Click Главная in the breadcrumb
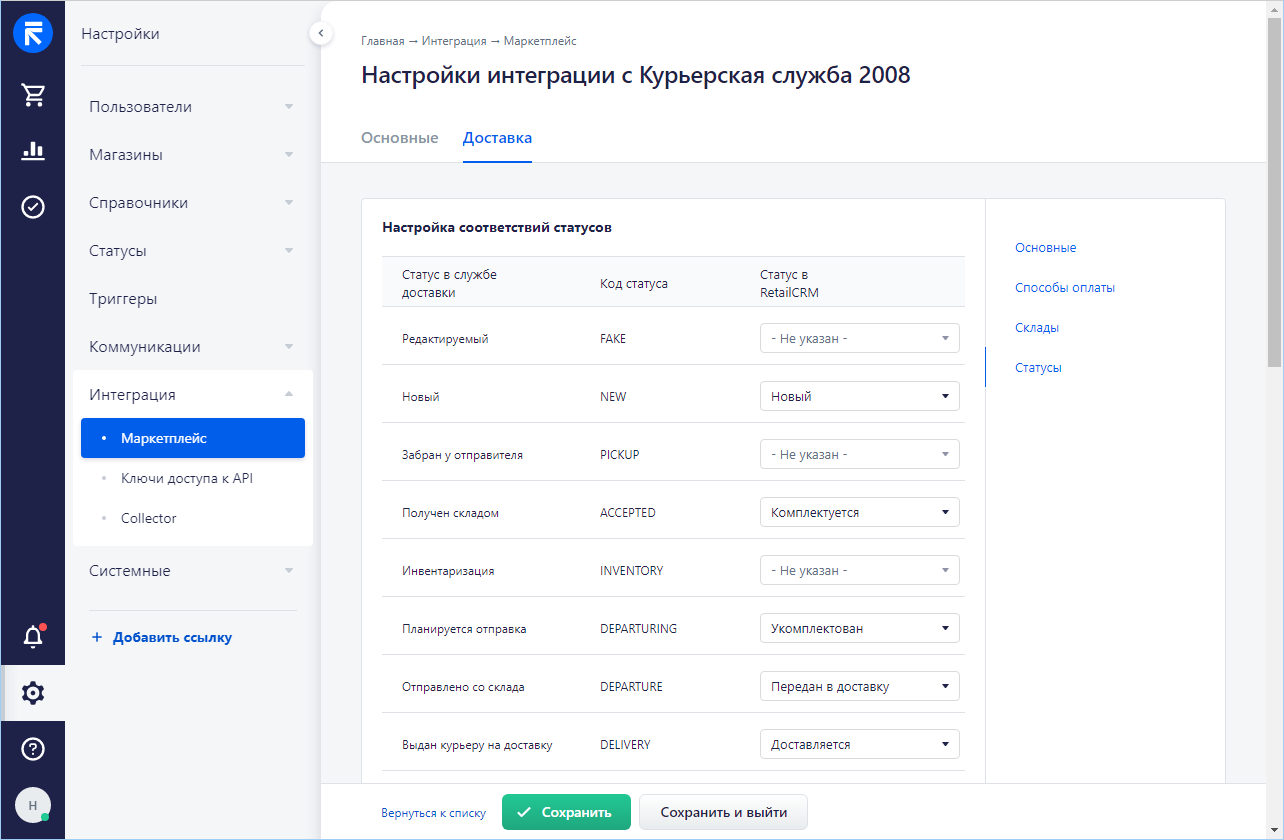This screenshot has height=840, width=1284. coord(383,41)
